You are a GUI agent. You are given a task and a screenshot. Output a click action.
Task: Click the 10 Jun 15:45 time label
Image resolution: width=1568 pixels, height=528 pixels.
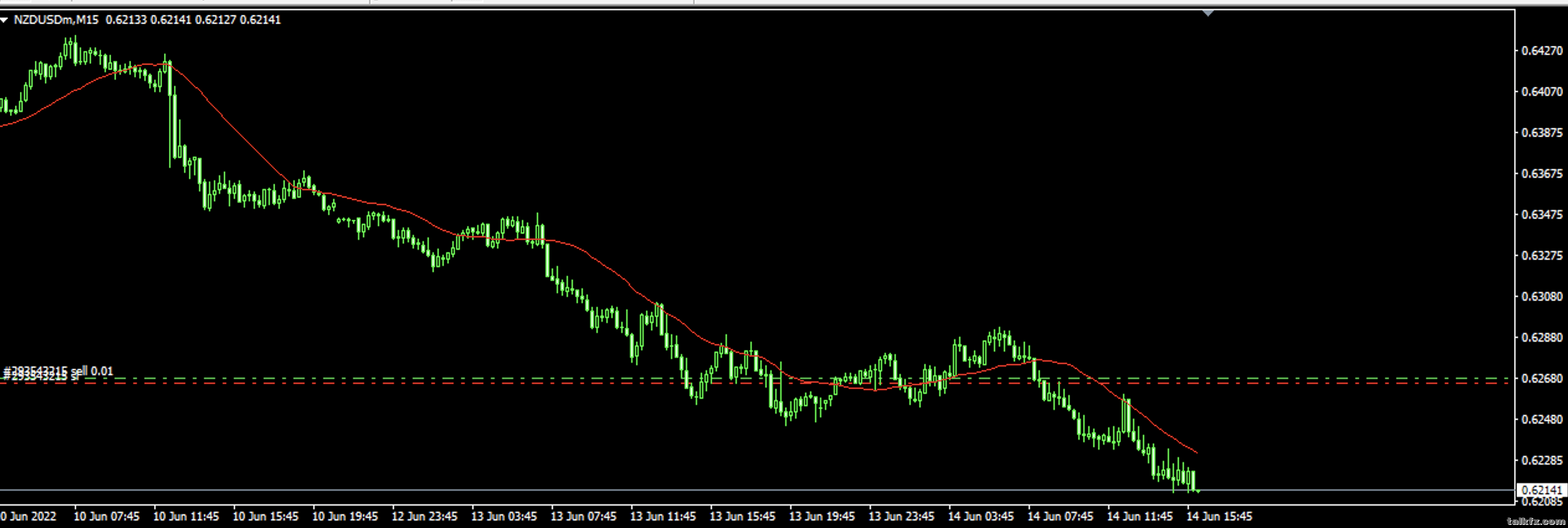(266, 516)
